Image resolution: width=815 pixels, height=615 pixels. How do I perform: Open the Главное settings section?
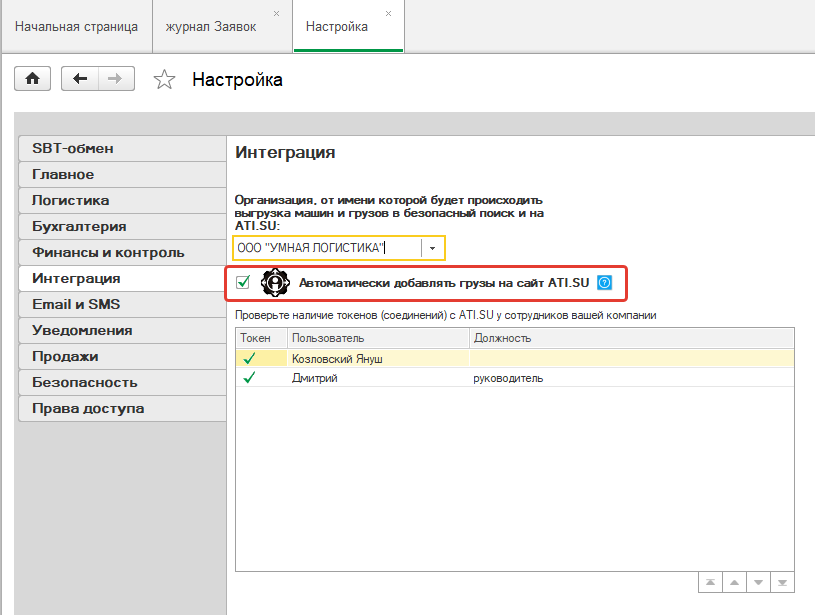pyautogui.click(x=122, y=175)
